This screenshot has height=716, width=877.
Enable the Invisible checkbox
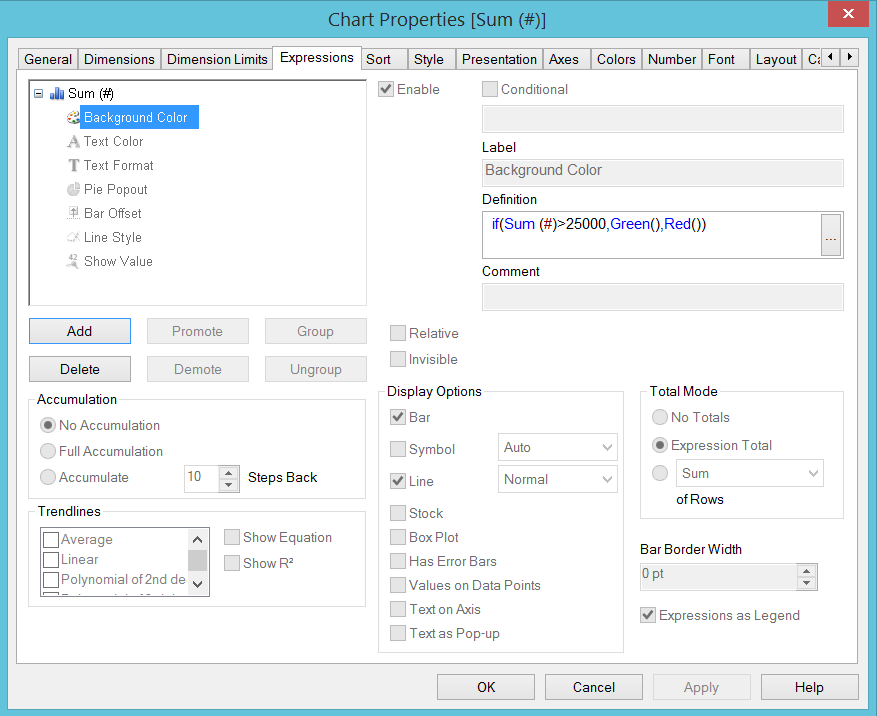(x=398, y=359)
